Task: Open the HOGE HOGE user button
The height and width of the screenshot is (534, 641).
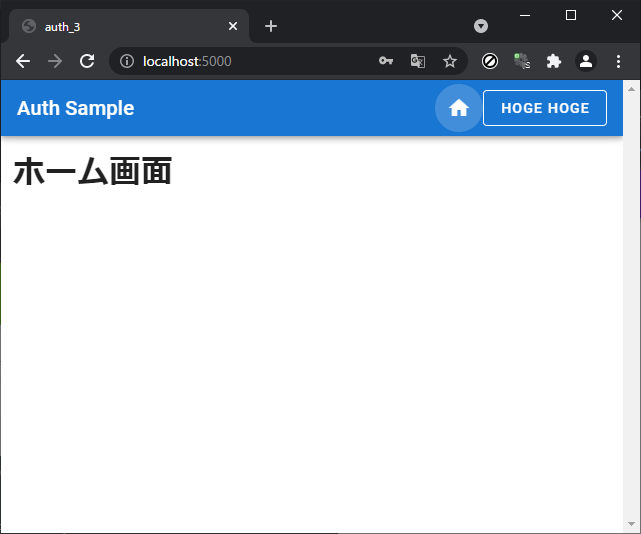Action: (x=545, y=108)
